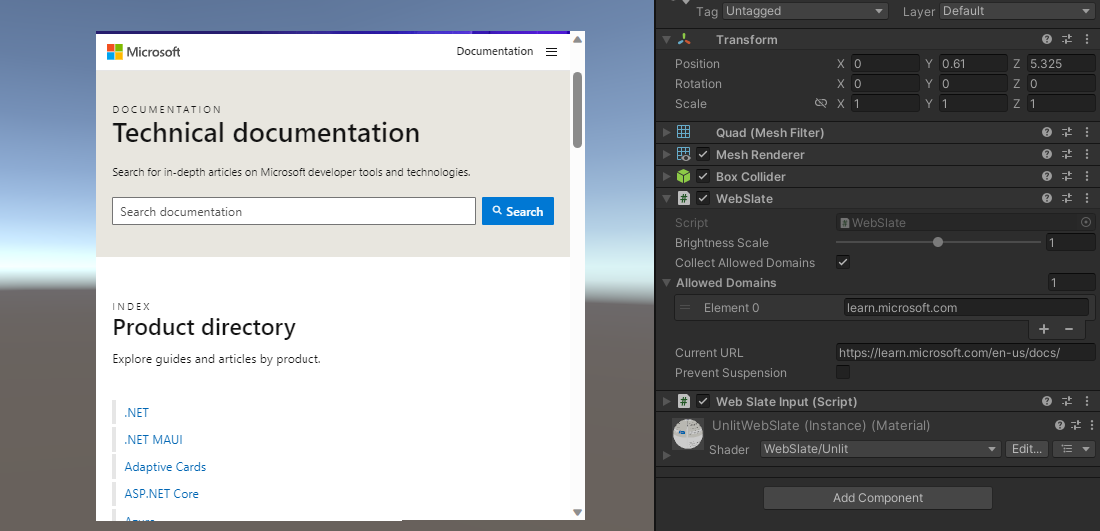Open Mesh Renderer help reference
The image size is (1100, 531).
pyautogui.click(x=1047, y=154)
